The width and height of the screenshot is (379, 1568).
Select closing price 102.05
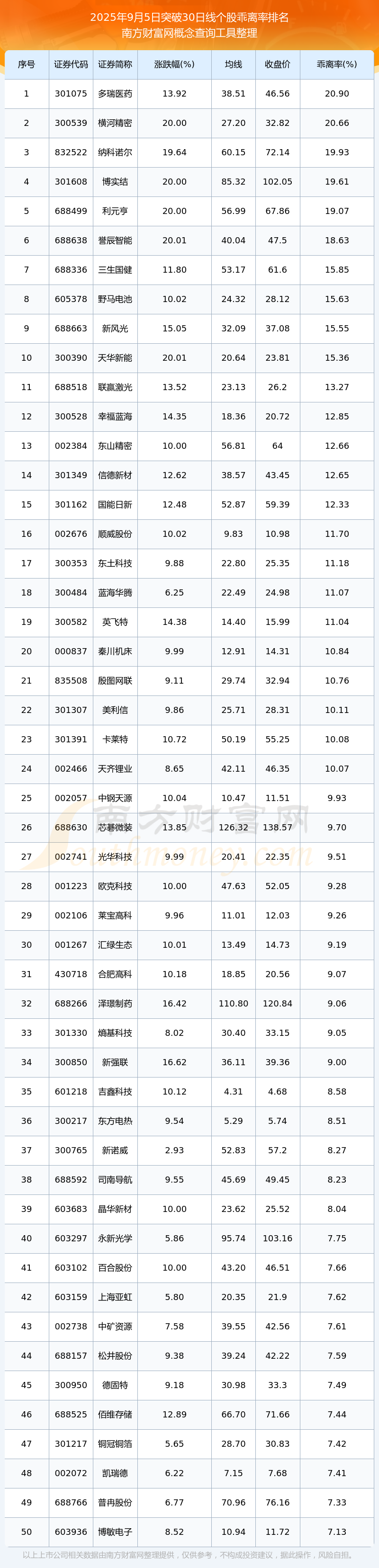pyautogui.click(x=277, y=182)
